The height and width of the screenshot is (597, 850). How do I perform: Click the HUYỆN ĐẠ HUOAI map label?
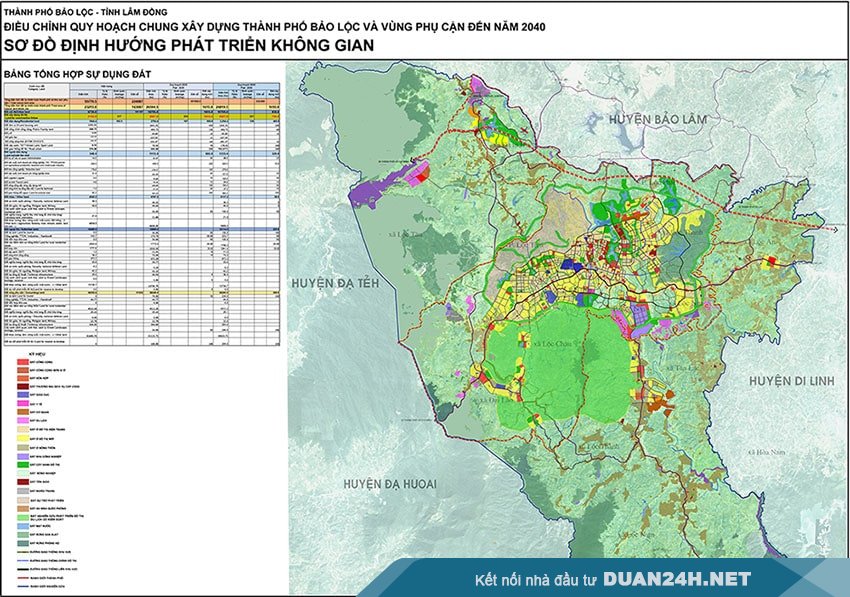tap(390, 483)
